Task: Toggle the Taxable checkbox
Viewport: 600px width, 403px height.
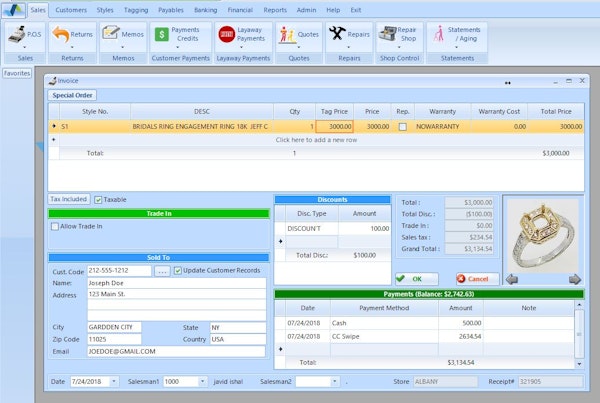Action: 98,199
